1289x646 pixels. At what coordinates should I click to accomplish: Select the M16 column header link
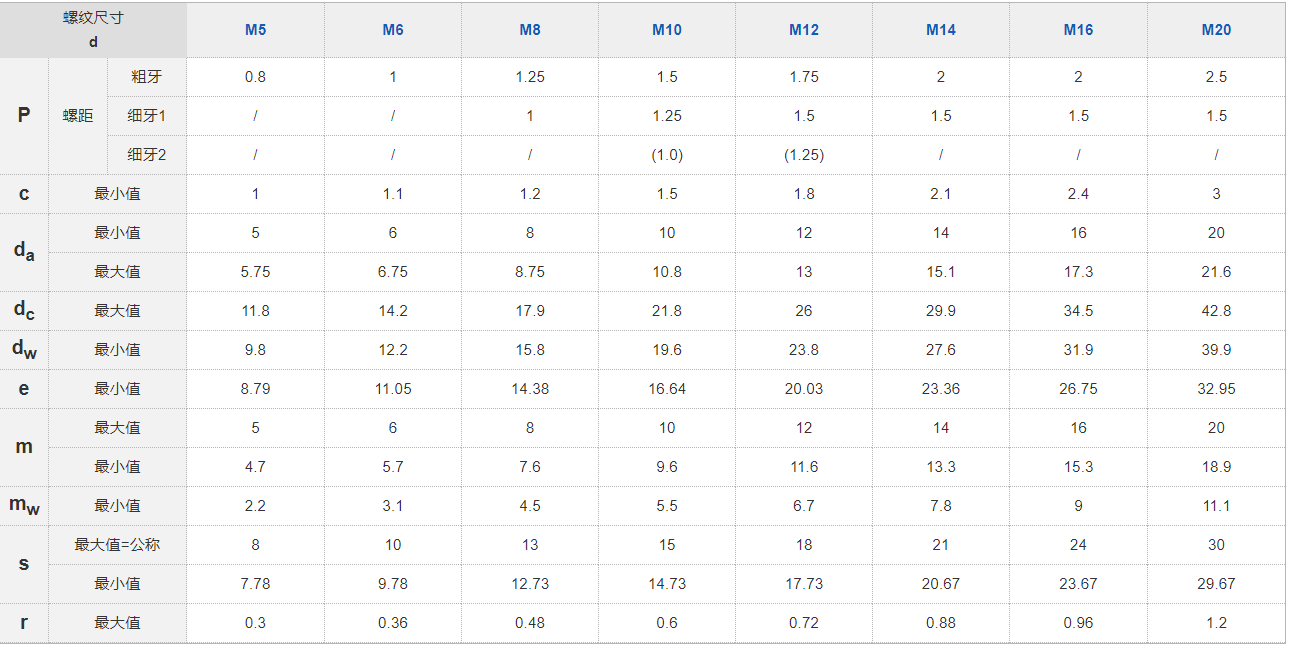coord(1078,30)
